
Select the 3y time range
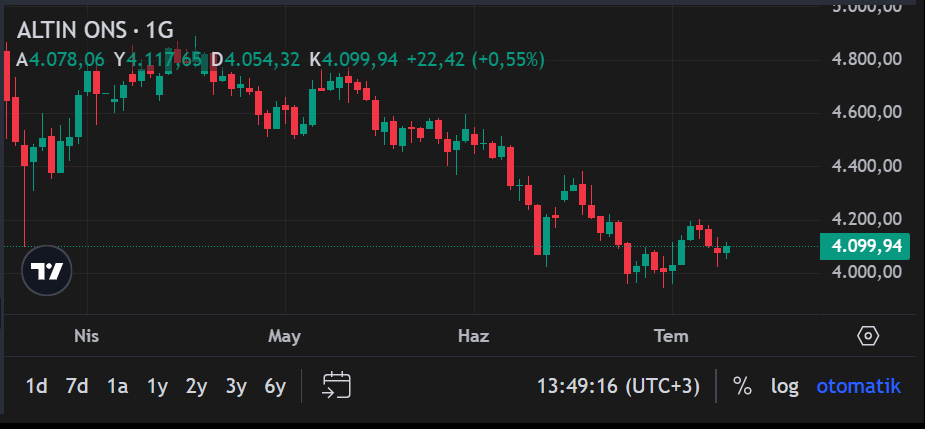click(236, 387)
